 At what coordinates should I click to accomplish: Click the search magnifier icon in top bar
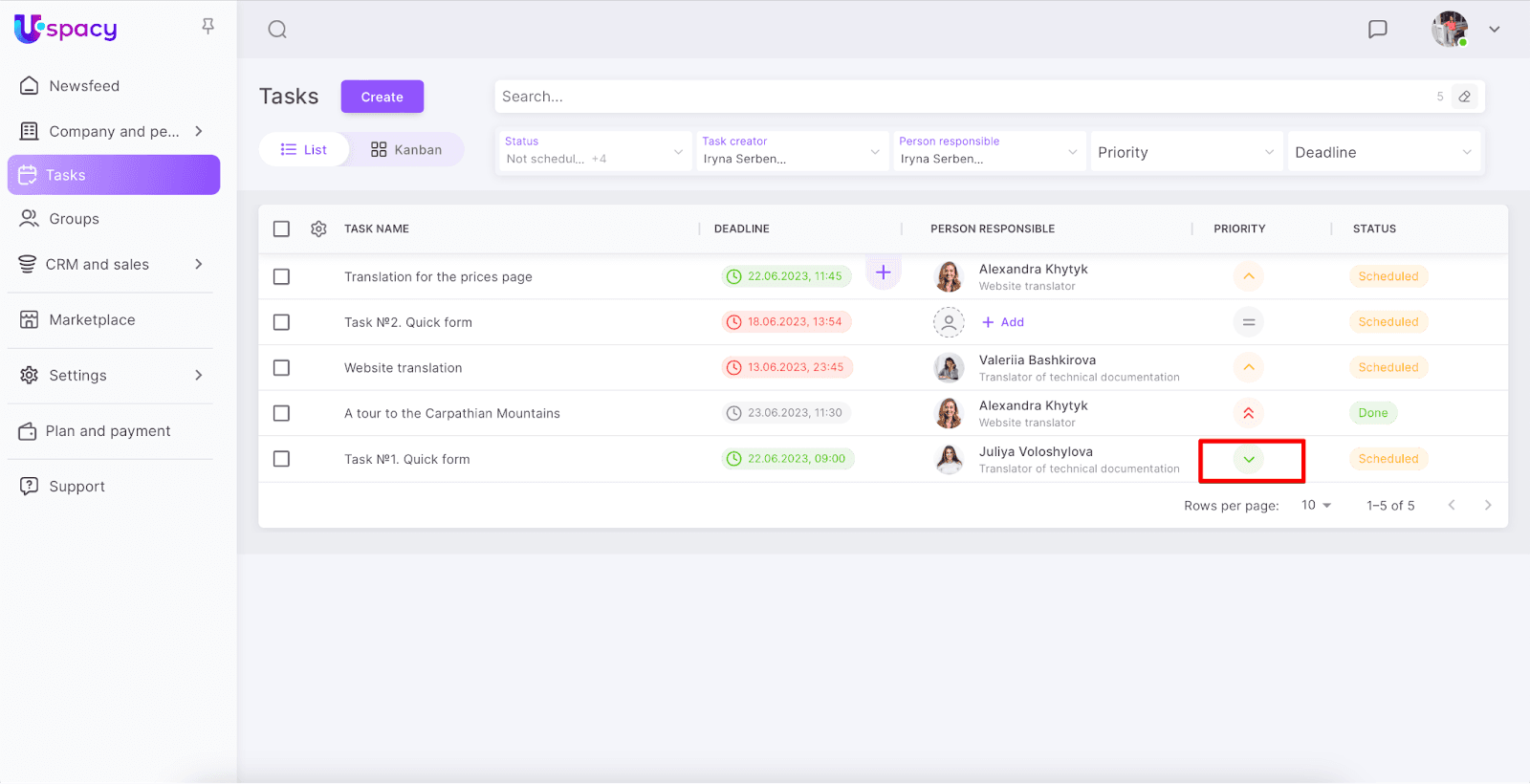[277, 30]
